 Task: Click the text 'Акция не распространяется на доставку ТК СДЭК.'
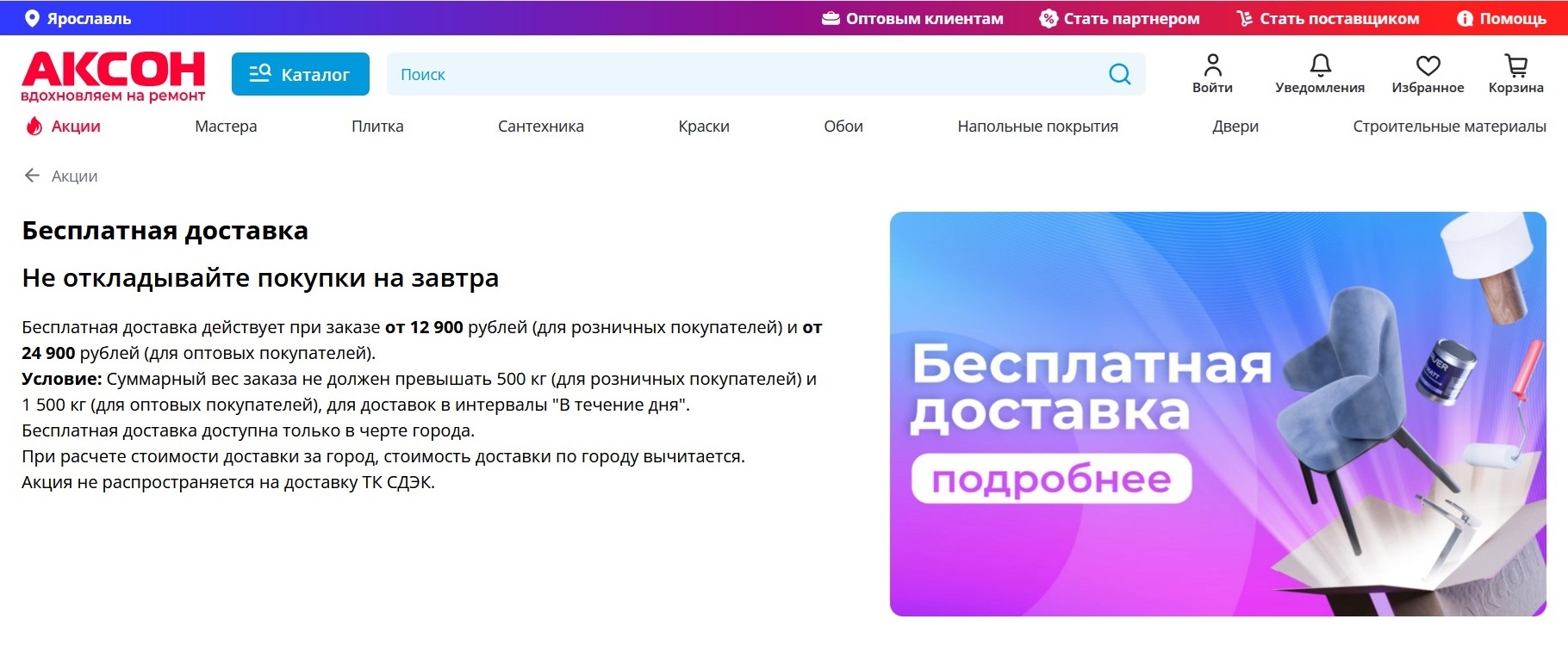point(228,482)
